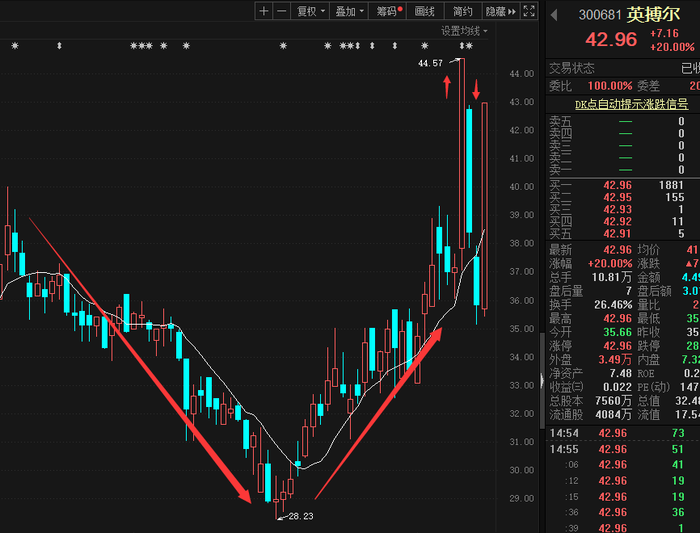Screen dimensions: 700x533
Task: Click the stock code 300681
Action: [x=600, y=15]
